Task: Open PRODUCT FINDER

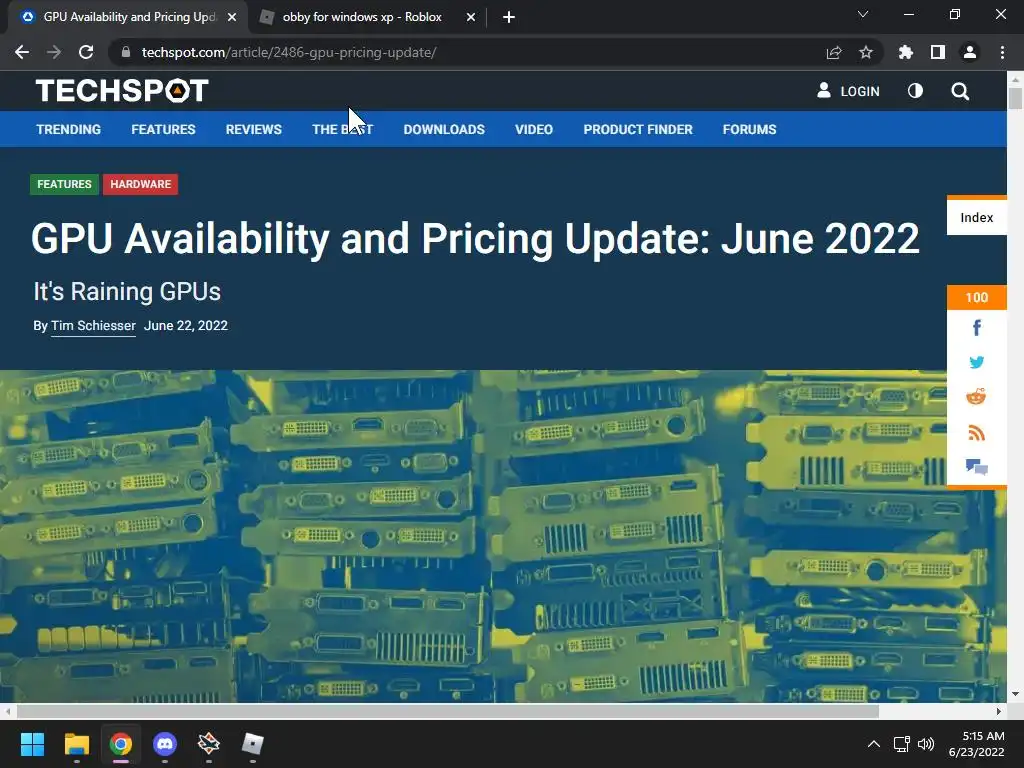Action: tap(638, 129)
